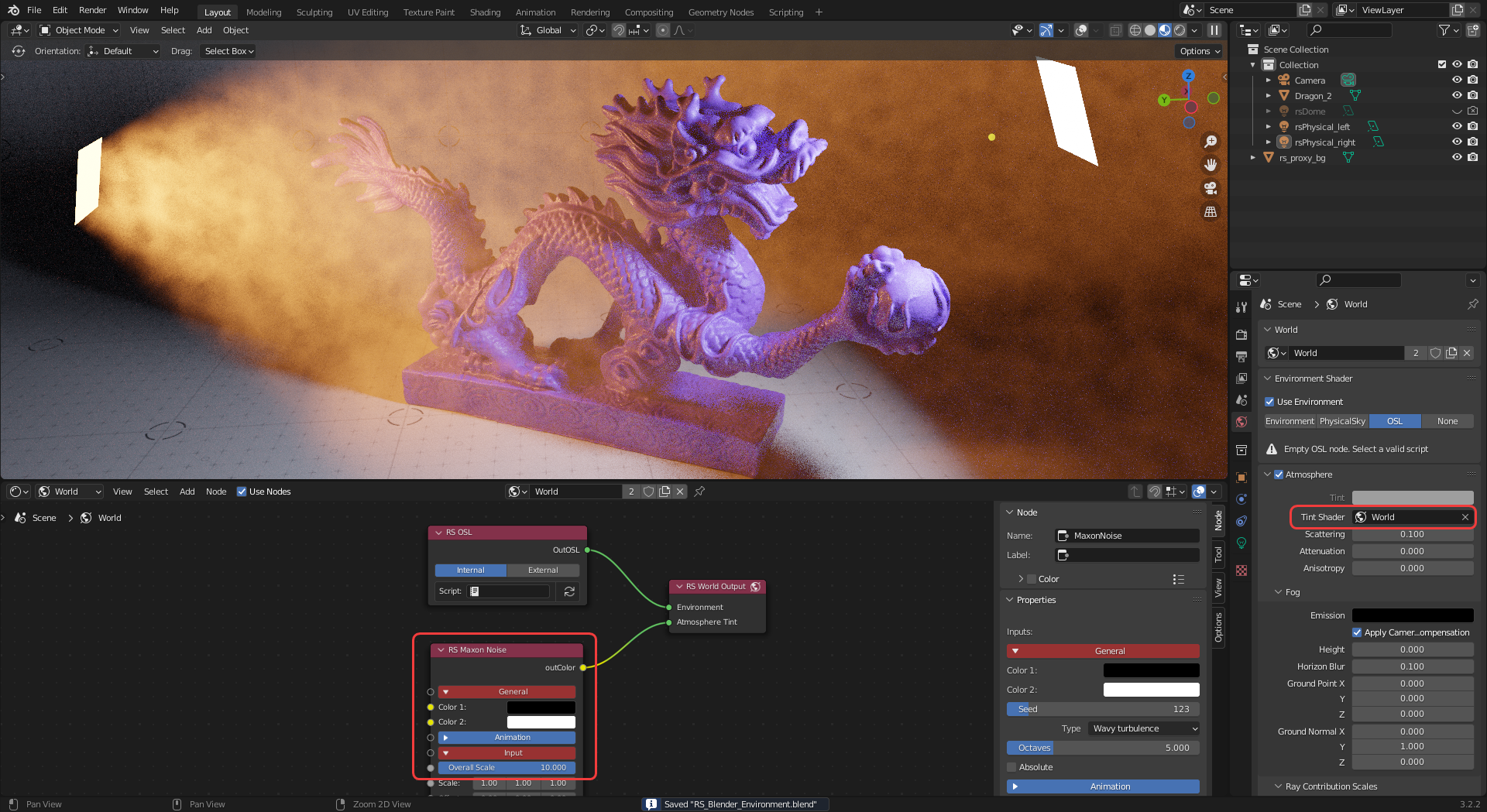Image resolution: width=1487 pixels, height=812 pixels.
Task: Toggle X-ray icon in the viewport header
Action: (x=1115, y=30)
